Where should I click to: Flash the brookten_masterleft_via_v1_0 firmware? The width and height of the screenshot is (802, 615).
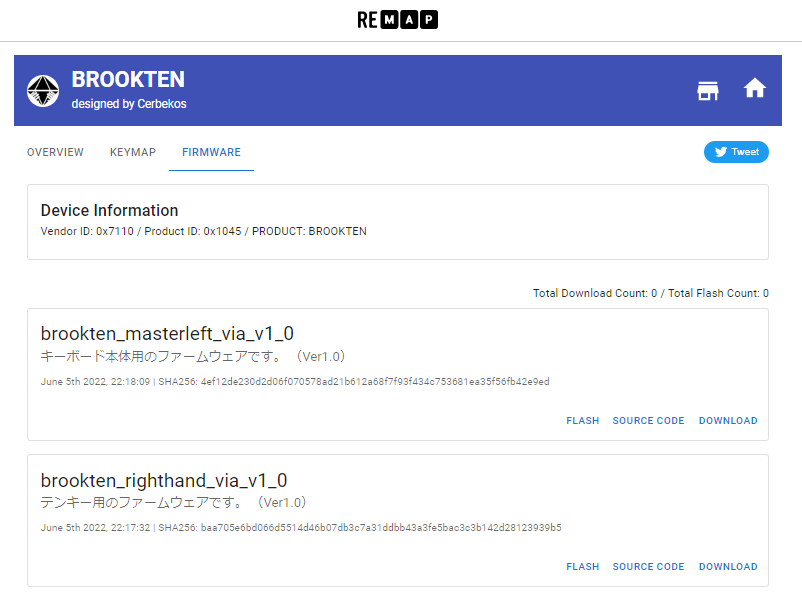click(583, 421)
